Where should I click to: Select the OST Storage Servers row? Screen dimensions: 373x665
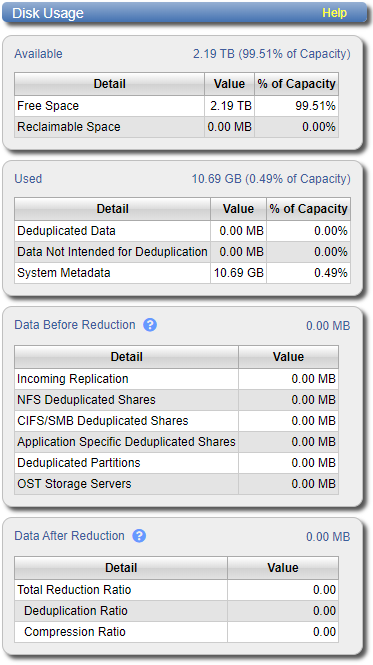click(177, 484)
